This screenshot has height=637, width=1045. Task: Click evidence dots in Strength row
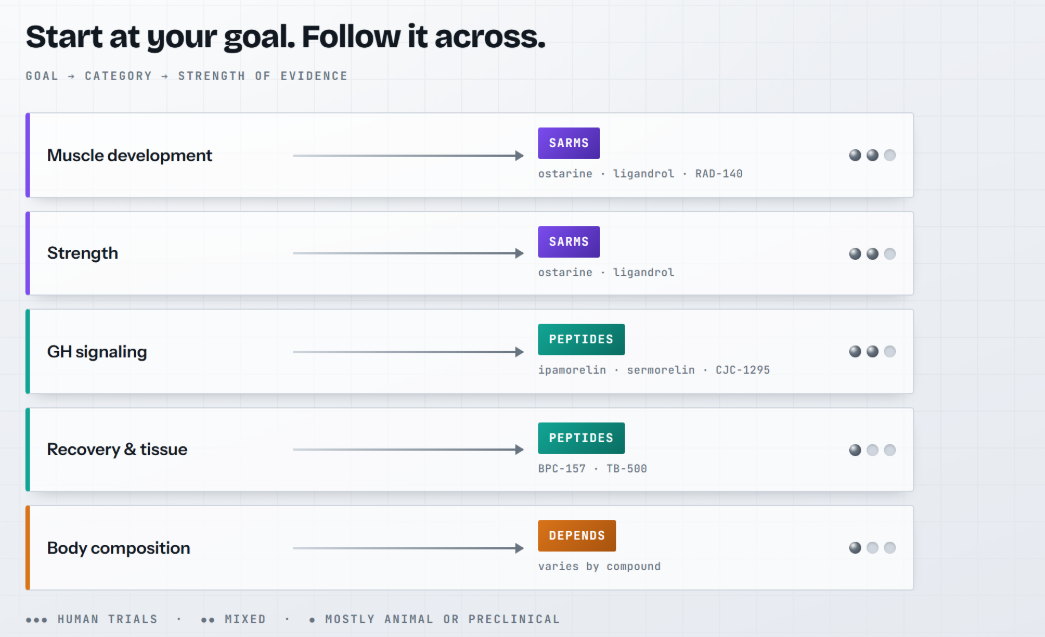(872, 254)
